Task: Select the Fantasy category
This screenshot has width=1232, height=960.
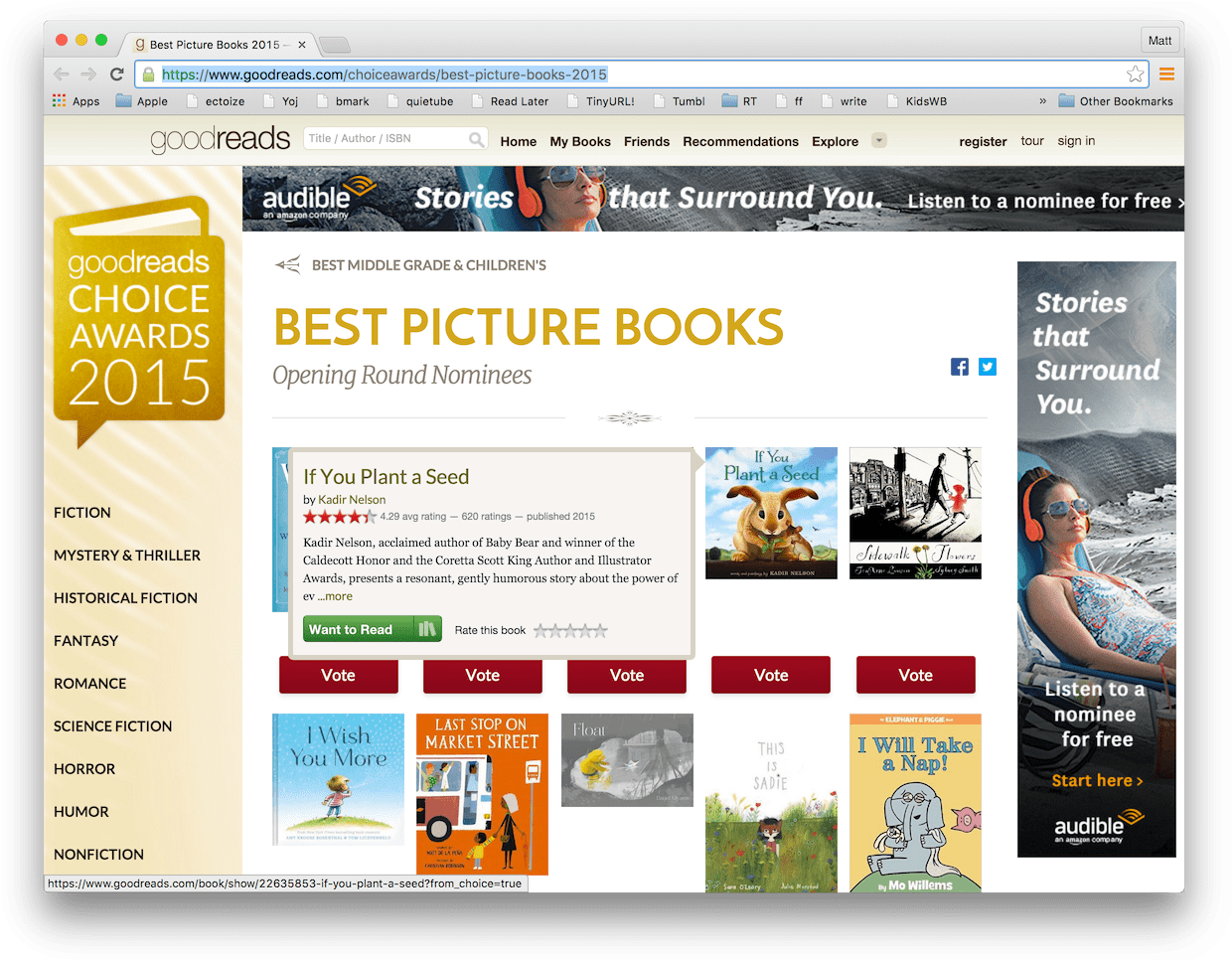Action: pyautogui.click(x=85, y=641)
